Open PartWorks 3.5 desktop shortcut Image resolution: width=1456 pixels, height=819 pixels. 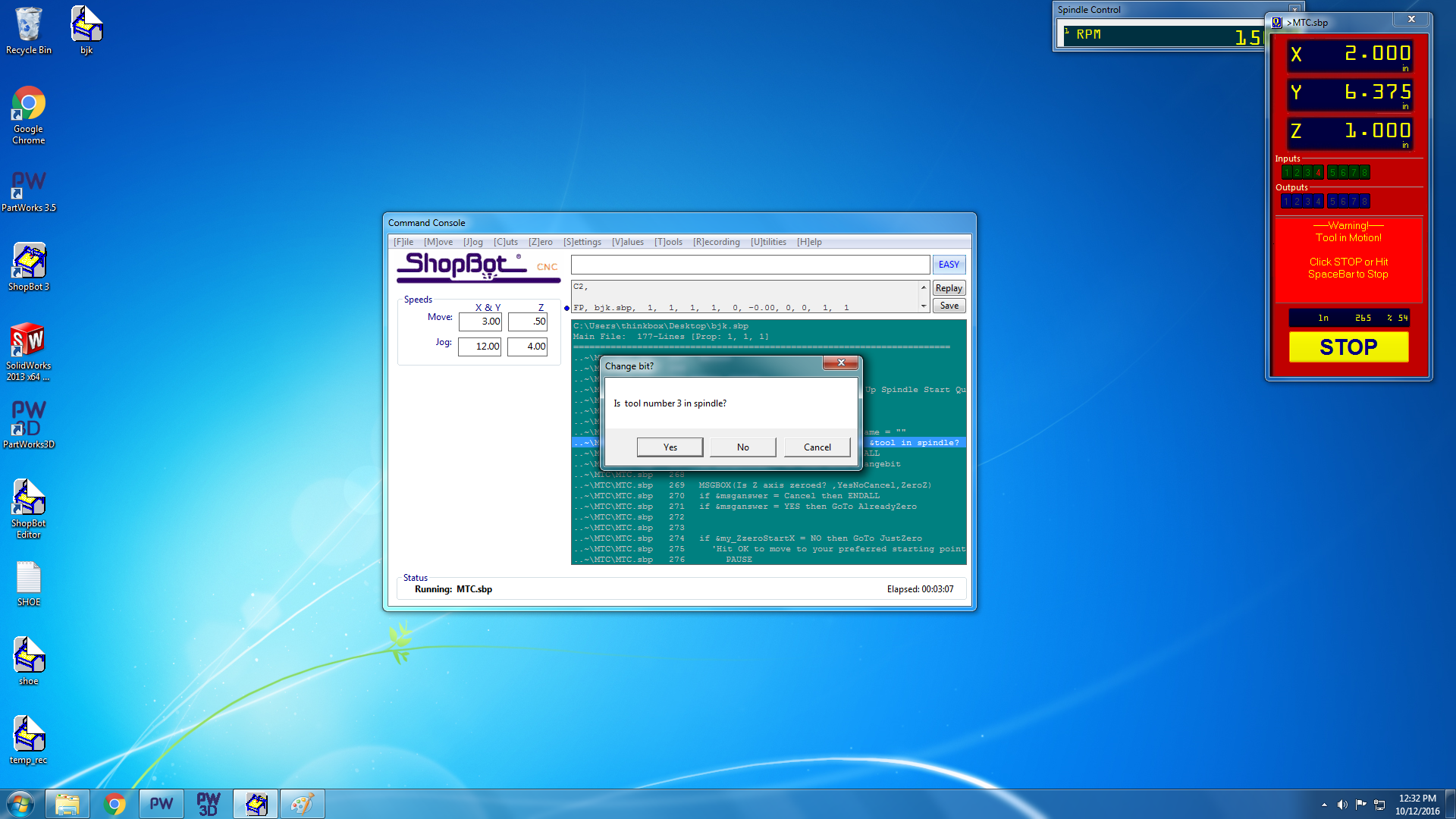click(29, 190)
